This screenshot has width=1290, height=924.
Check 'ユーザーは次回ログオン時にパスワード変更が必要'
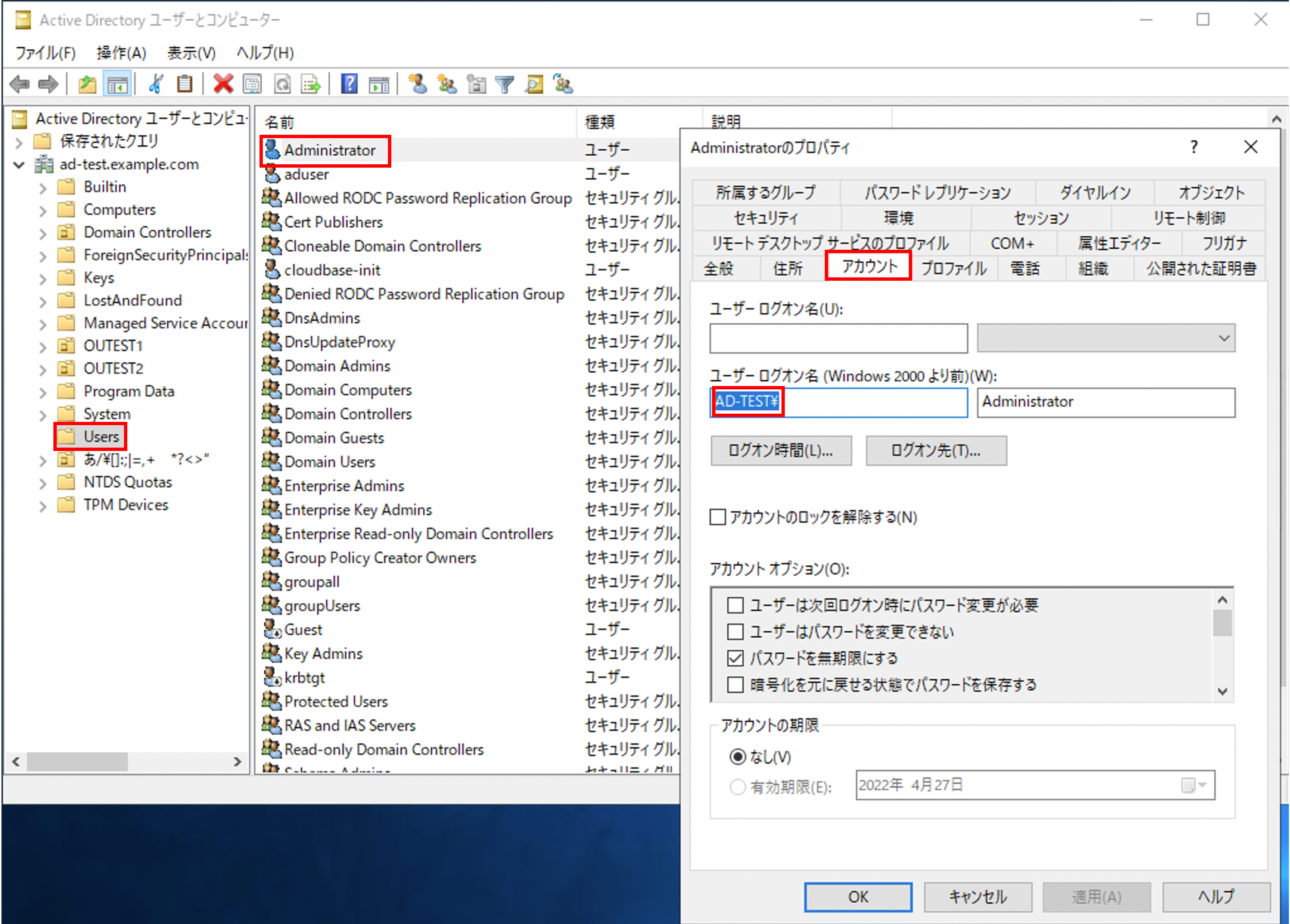[x=736, y=605]
